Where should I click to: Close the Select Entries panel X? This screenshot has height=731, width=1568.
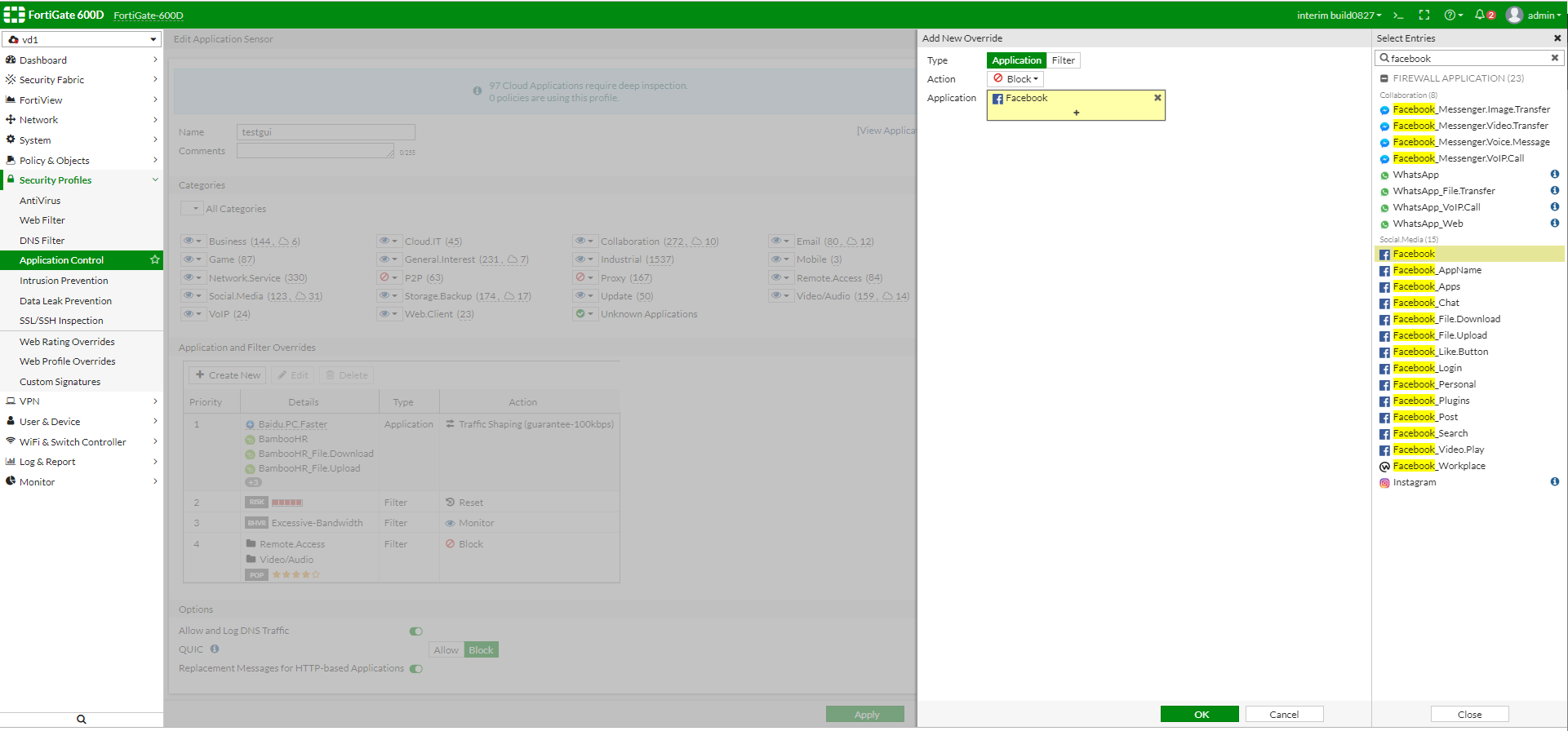pyautogui.click(x=1557, y=38)
